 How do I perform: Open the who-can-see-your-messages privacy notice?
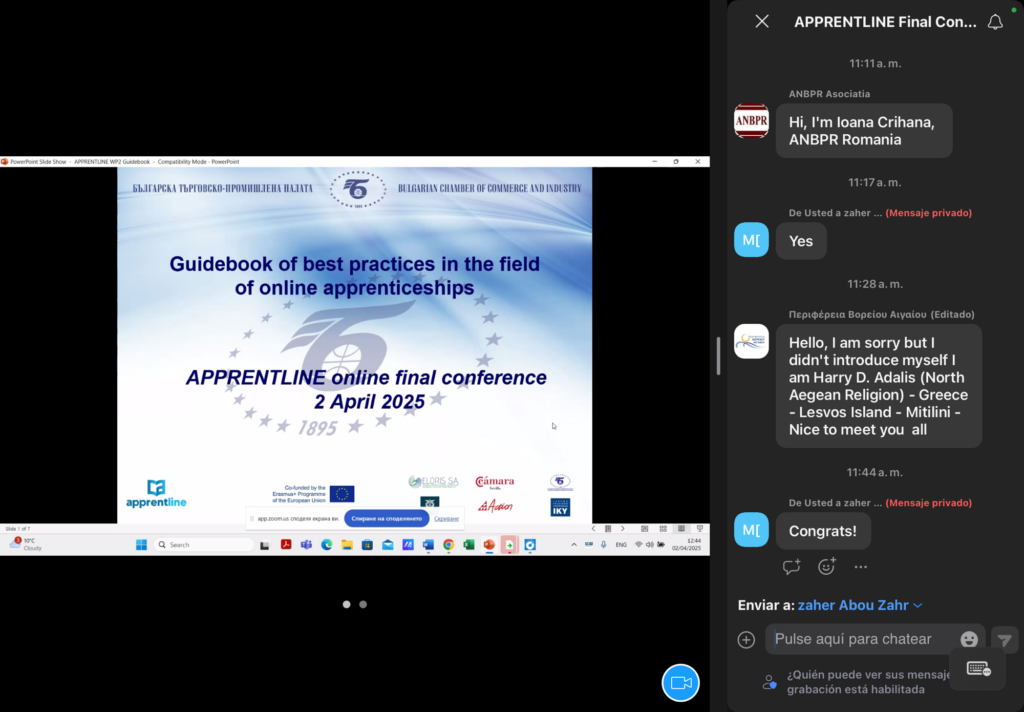tap(855, 682)
